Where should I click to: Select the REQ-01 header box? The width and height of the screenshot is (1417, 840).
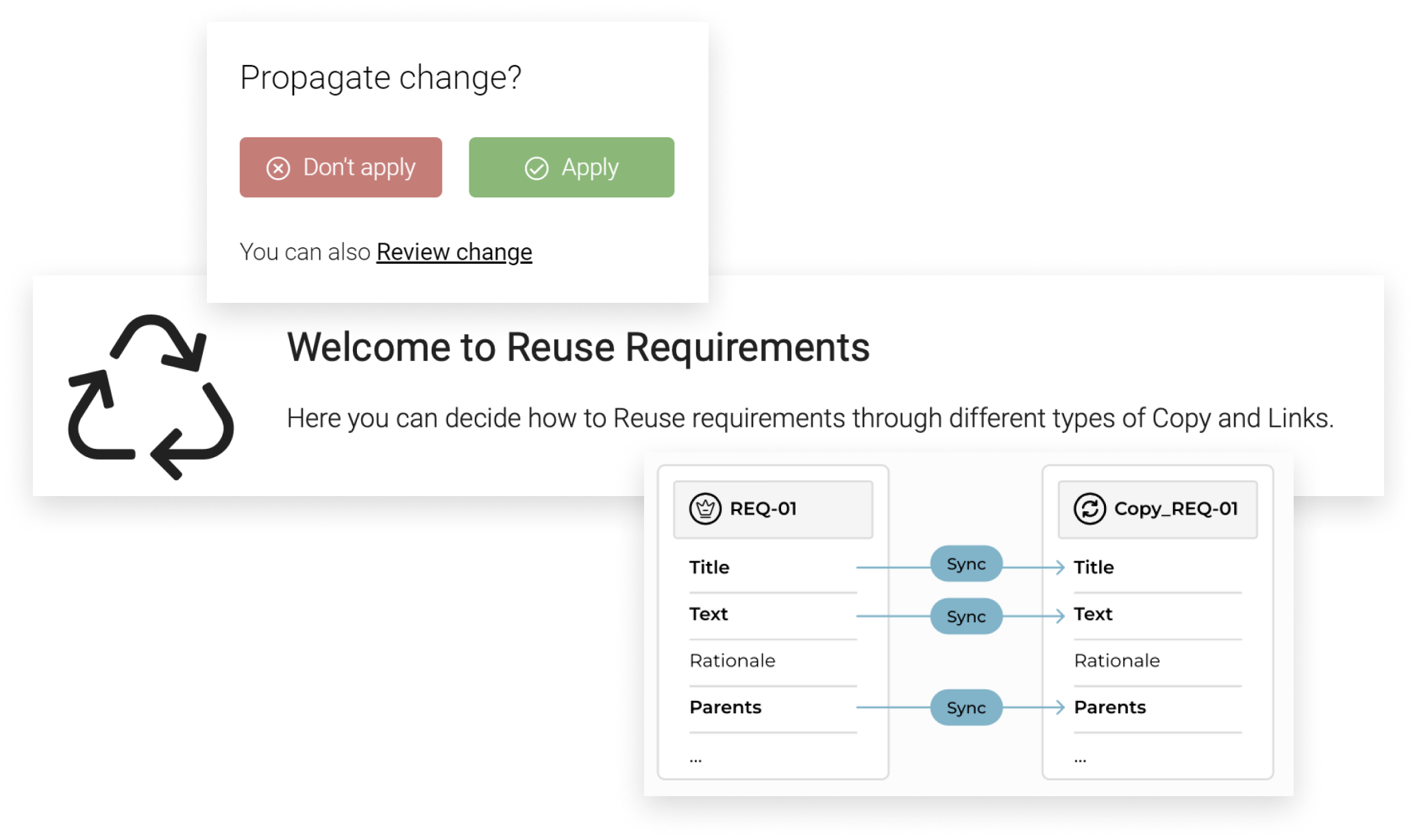773,509
